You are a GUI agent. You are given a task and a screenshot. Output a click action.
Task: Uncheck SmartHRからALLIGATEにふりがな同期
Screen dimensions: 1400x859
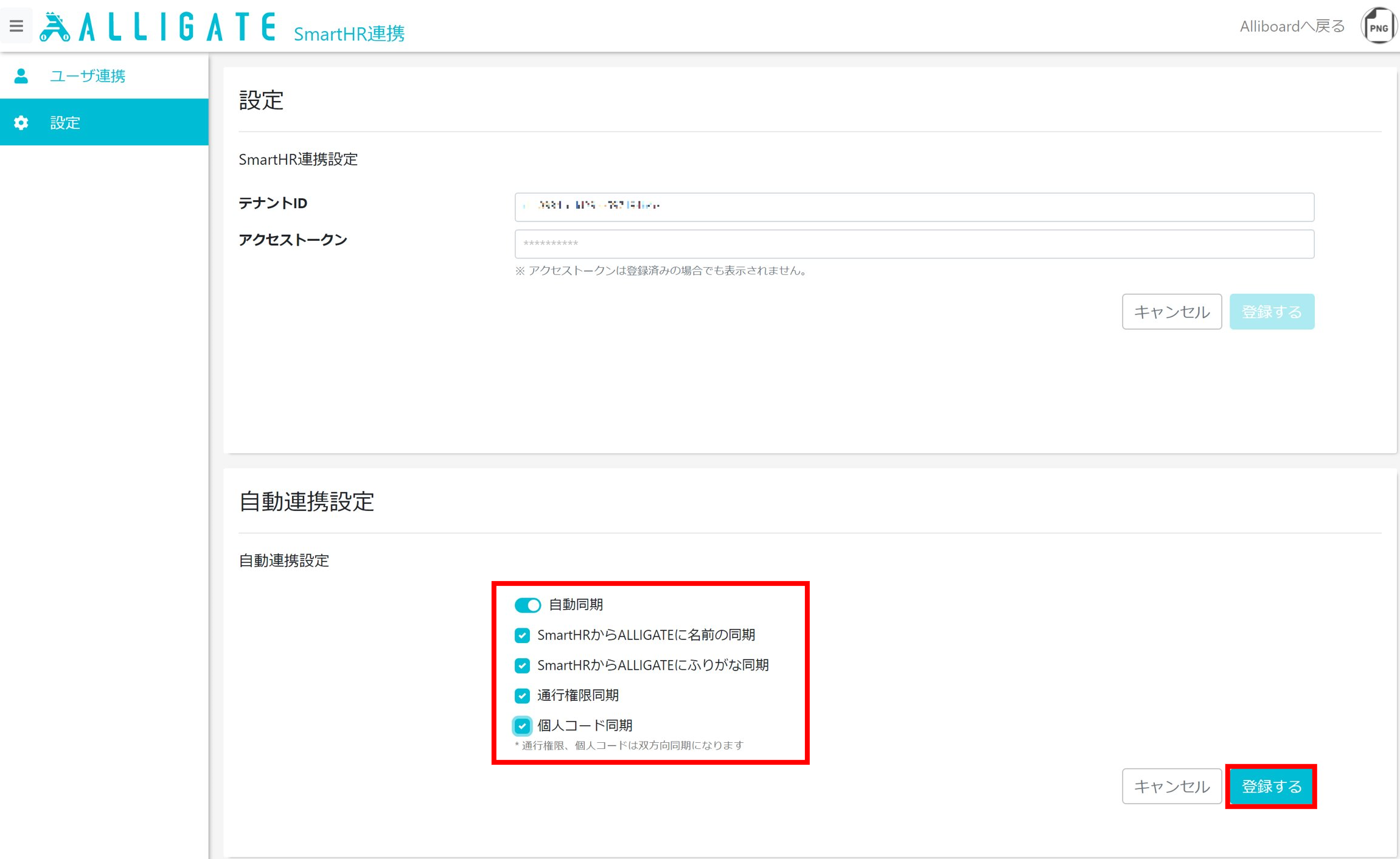click(x=522, y=666)
